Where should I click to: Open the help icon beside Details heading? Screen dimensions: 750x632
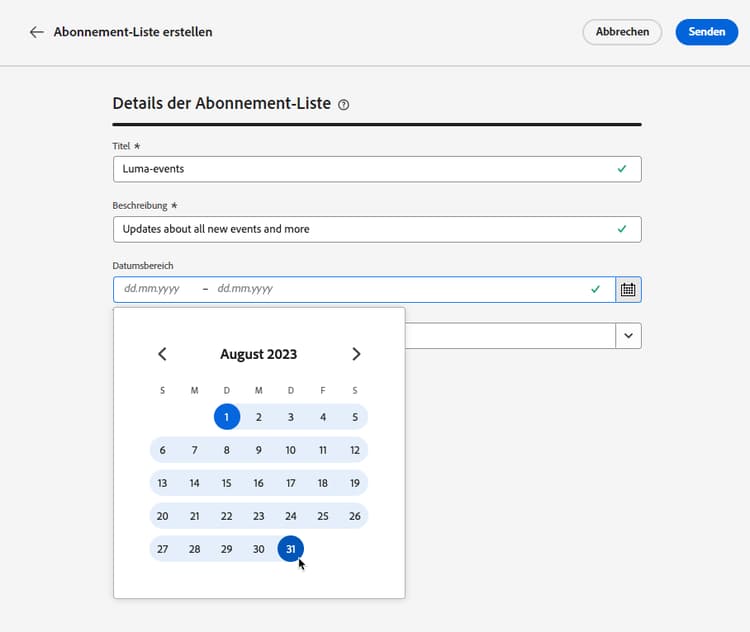pos(344,104)
